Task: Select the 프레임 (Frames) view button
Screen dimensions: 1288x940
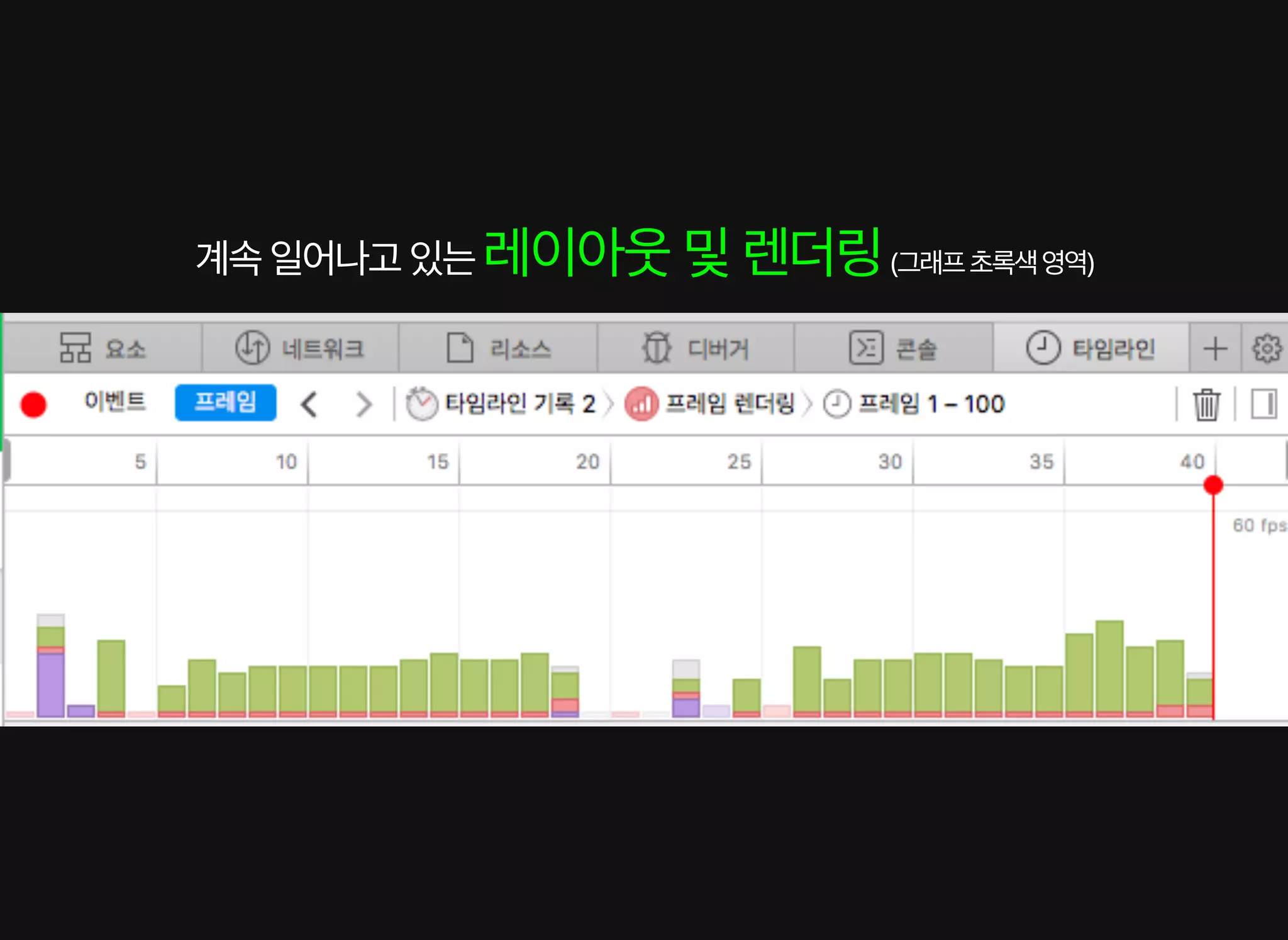Action: click(x=225, y=402)
